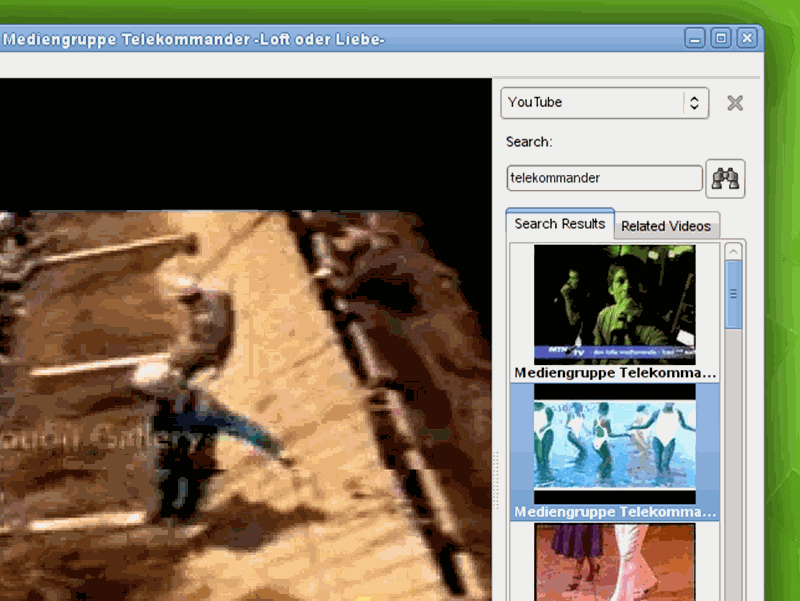The image size is (800, 601).
Task: Focus the search field containing telekommander
Action: click(605, 178)
